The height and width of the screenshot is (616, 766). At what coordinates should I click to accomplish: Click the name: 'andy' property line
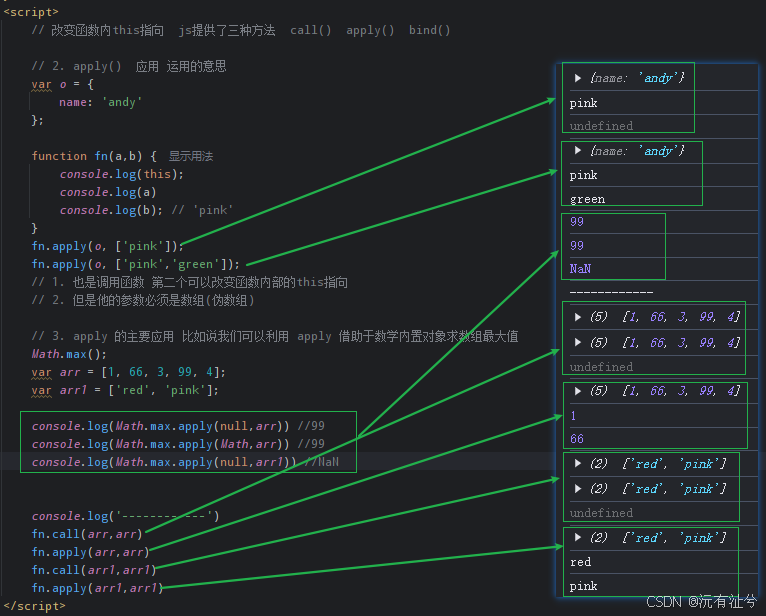101,102
